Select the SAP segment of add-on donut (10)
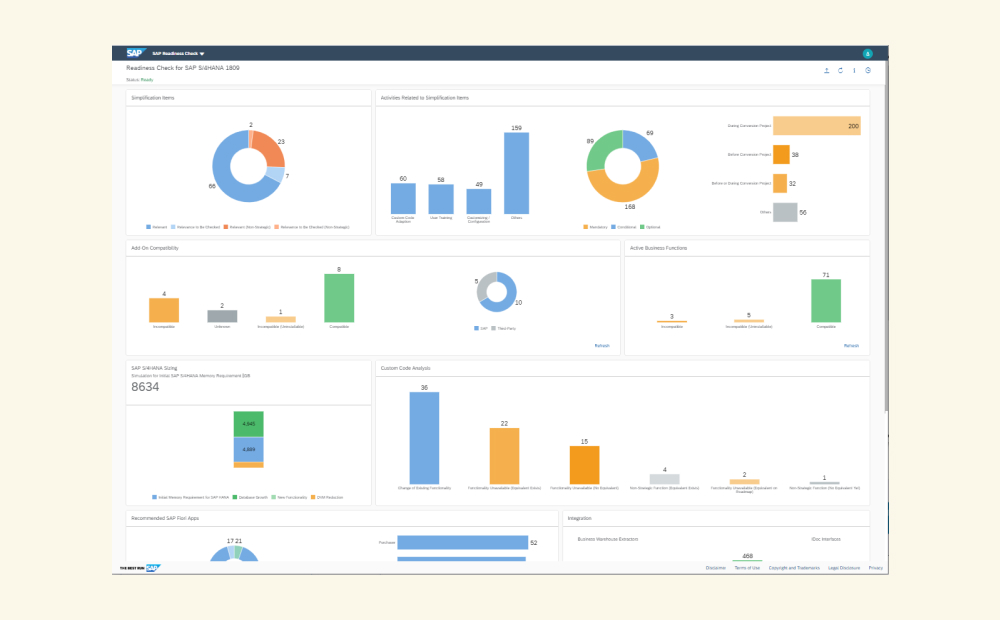Image resolution: width=1000 pixels, height=620 pixels. (508, 300)
